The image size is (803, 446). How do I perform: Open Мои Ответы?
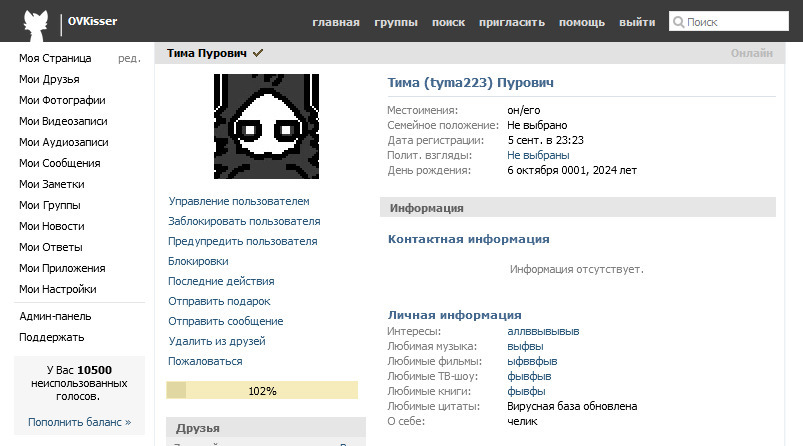click(51, 247)
